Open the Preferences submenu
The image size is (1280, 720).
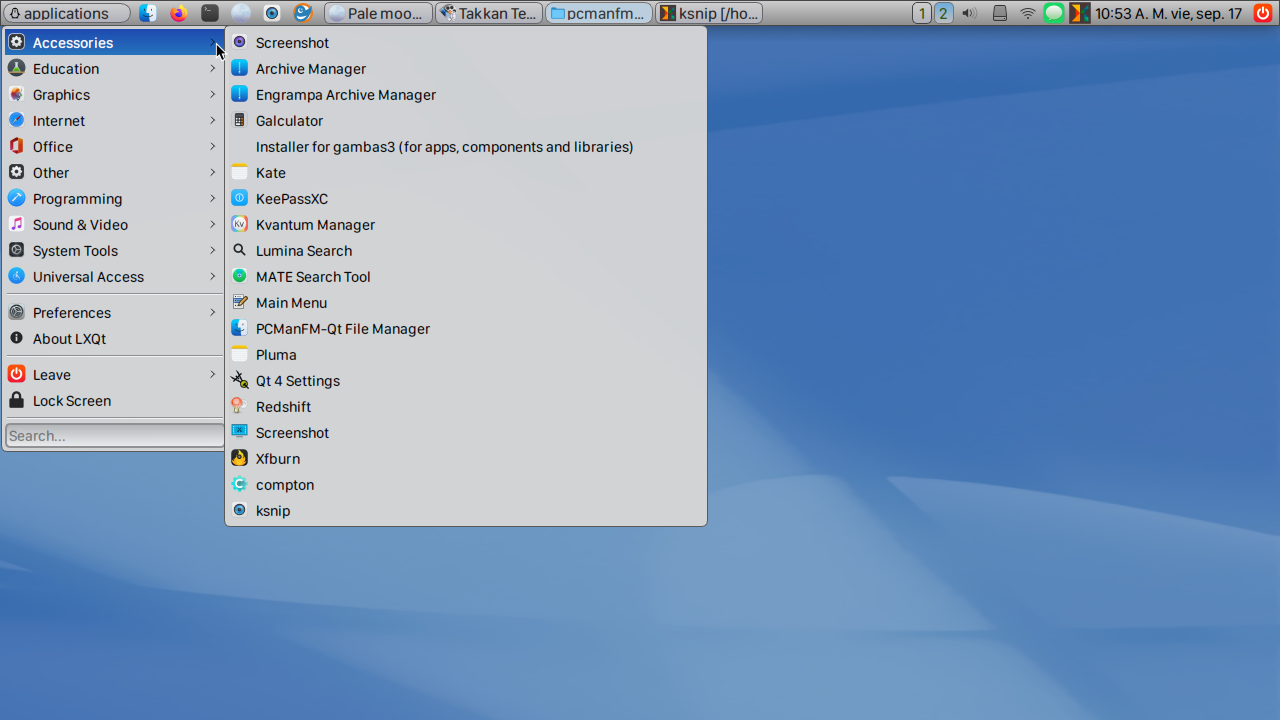113,313
